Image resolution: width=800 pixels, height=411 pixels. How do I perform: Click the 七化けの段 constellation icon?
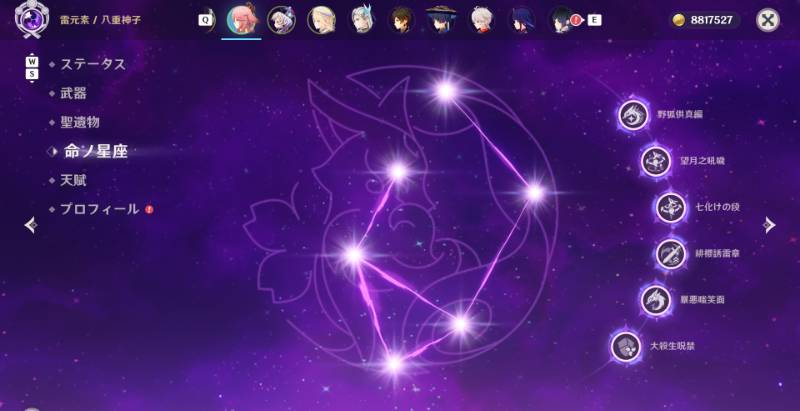[x=670, y=208]
